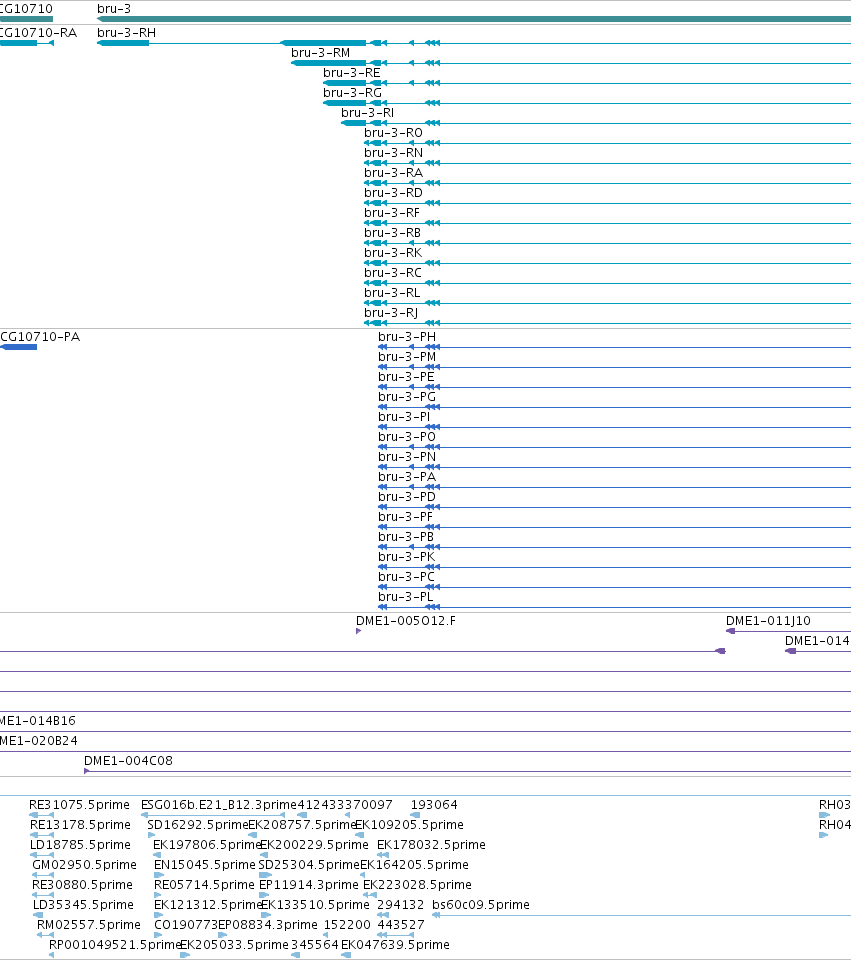Select feature 443527
The image size is (851, 960).
pyautogui.click(x=400, y=925)
